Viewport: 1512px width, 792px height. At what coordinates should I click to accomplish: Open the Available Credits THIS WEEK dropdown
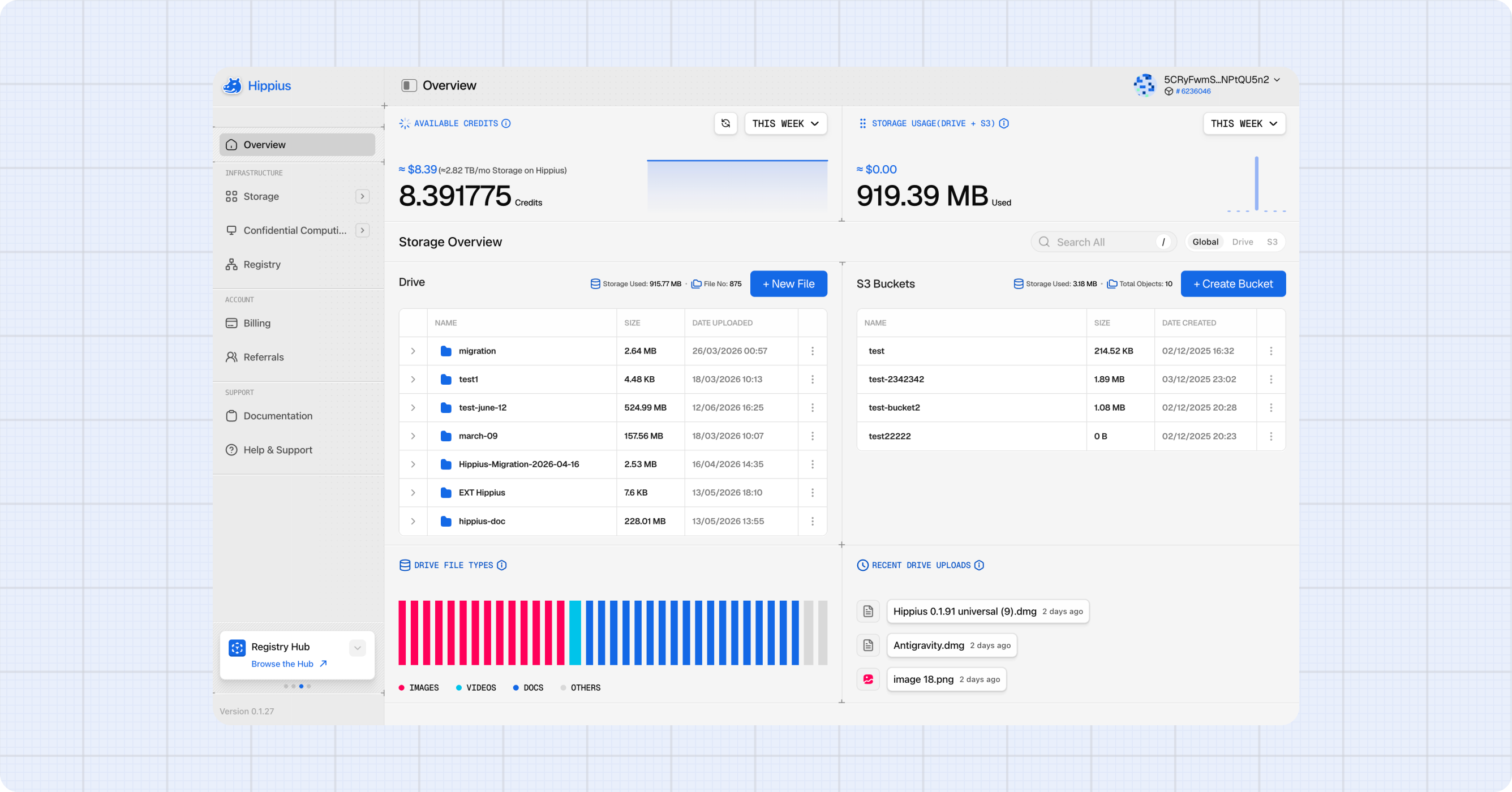tap(786, 124)
